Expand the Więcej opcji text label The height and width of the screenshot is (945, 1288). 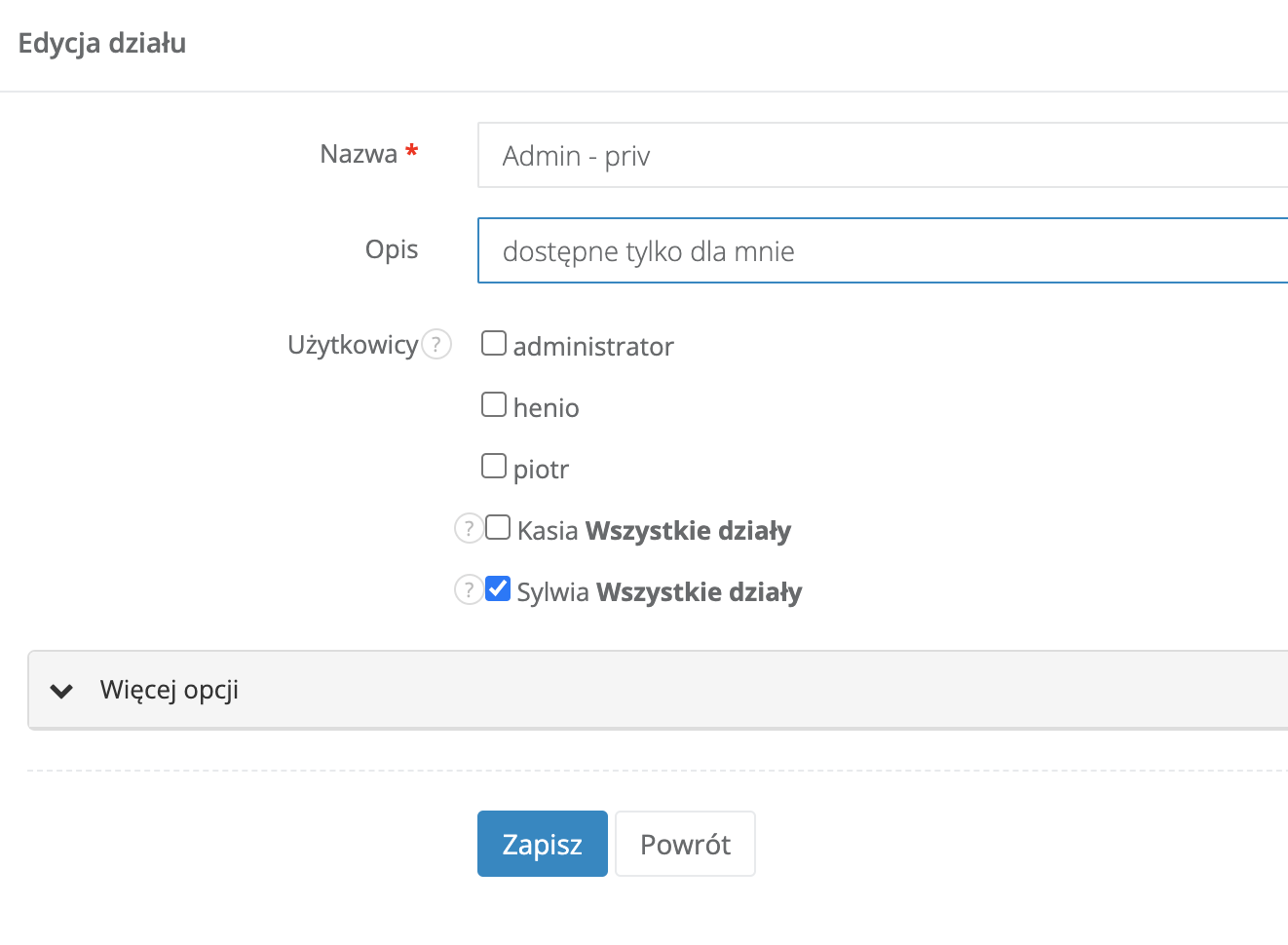pyautogui.click(x=170, y=690)
